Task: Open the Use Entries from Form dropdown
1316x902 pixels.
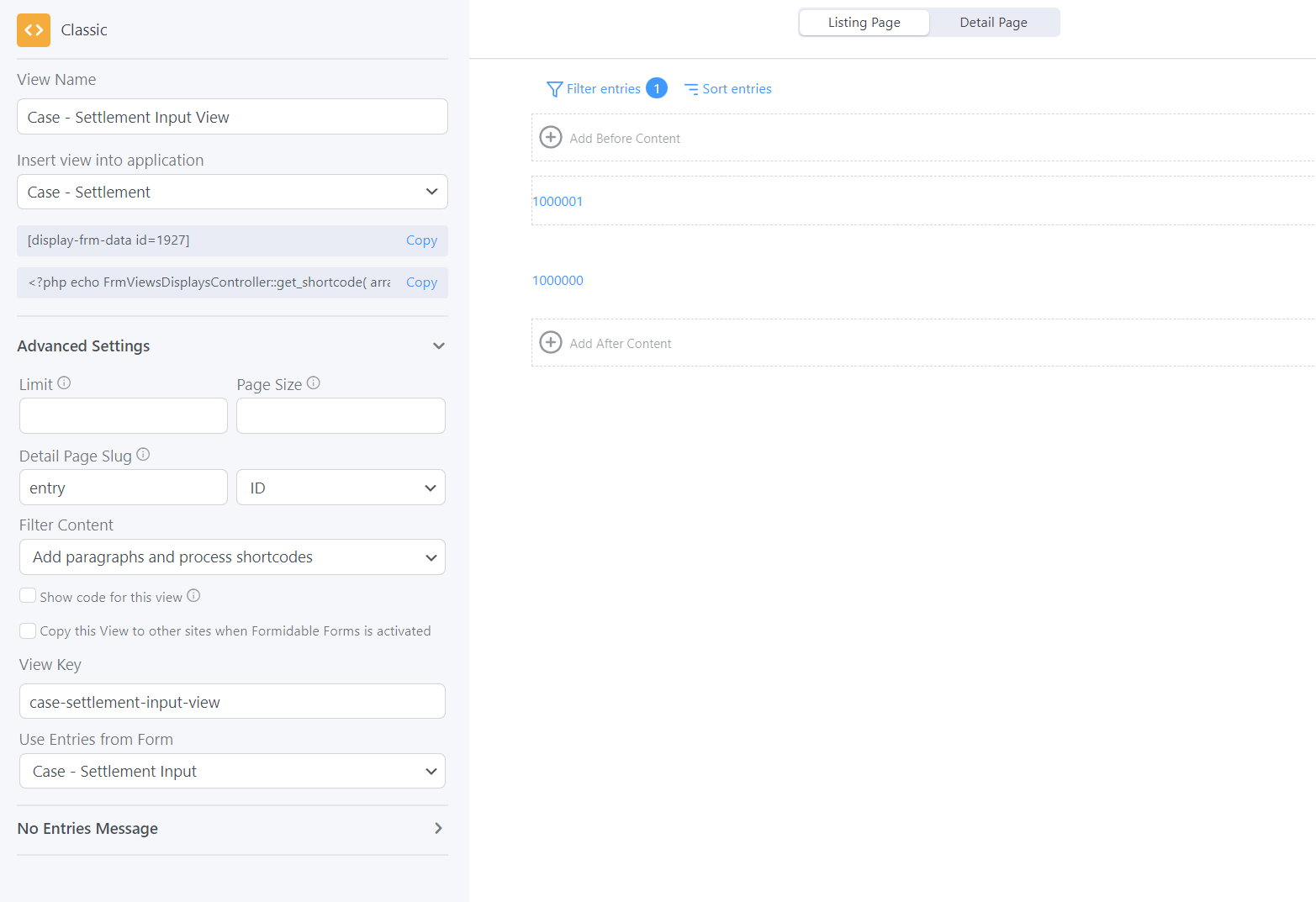Action: (x=232, y=772)
